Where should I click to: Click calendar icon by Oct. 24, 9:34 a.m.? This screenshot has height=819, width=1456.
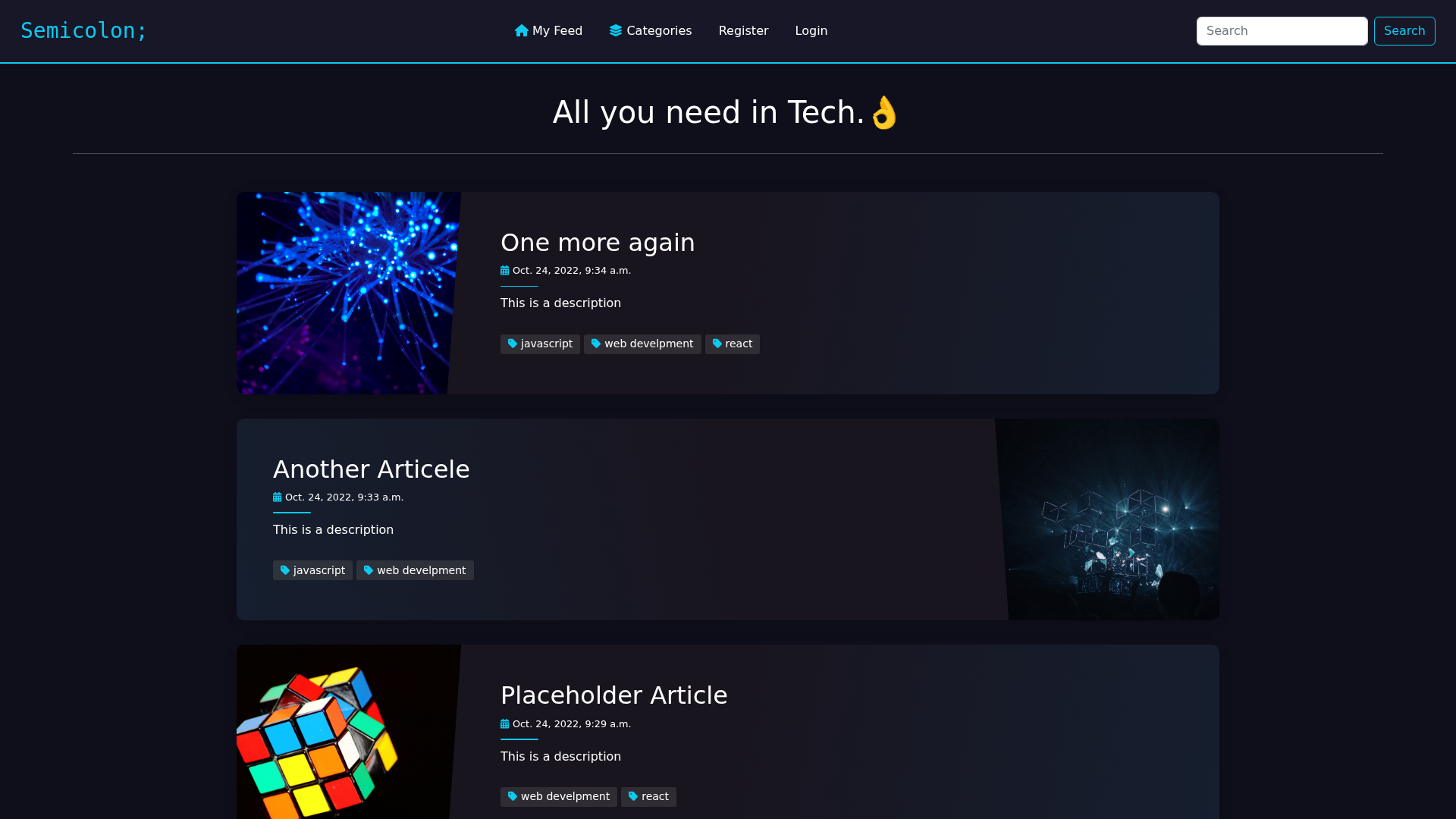[x=505, y=271]
